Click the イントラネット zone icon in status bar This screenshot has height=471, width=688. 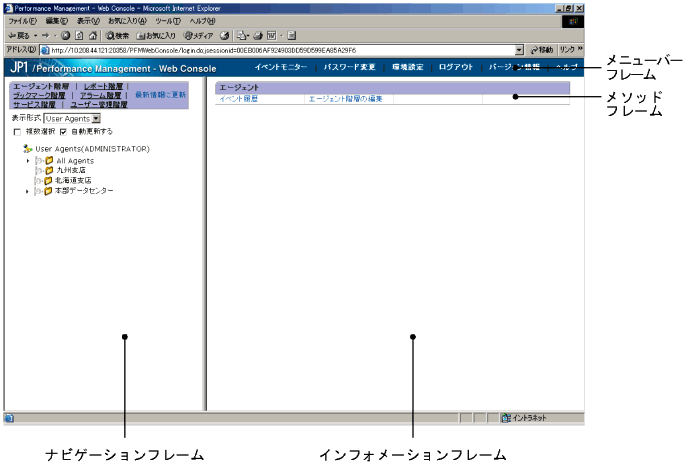point(506,418)
